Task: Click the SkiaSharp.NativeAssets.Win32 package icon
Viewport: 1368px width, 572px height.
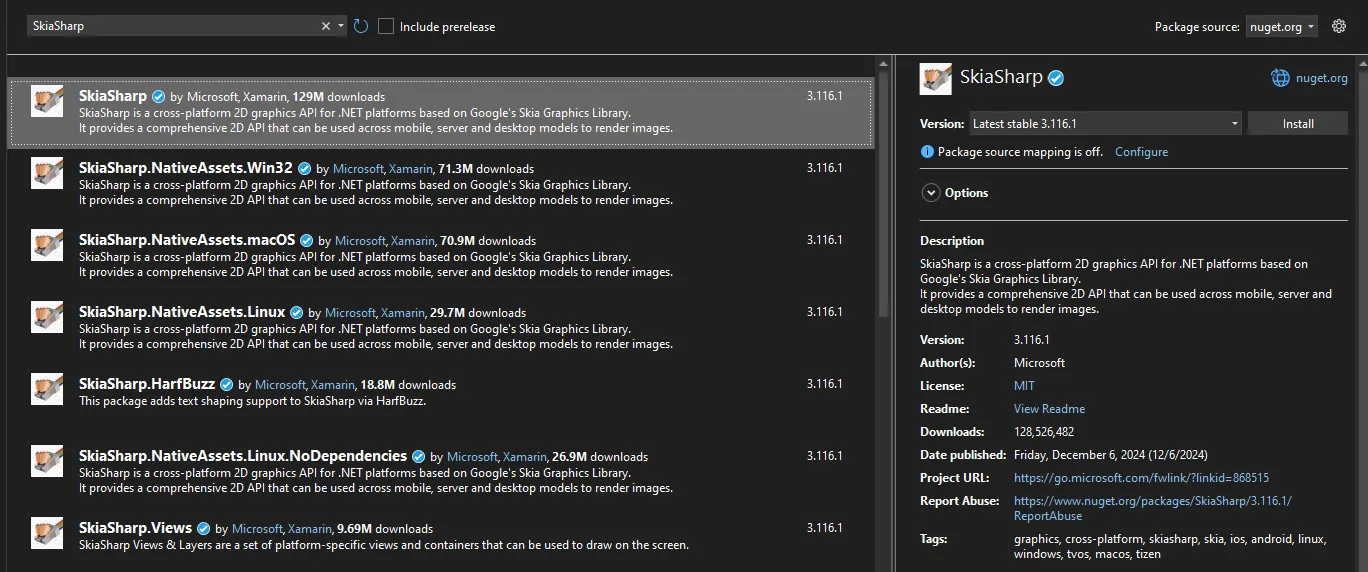Action: click(x=47, y=173)
